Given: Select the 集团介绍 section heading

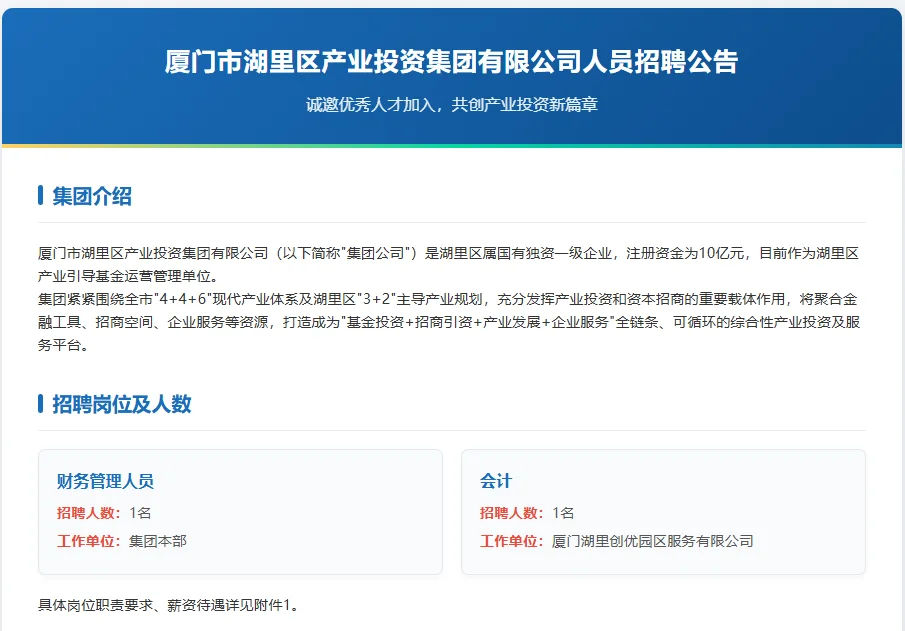Looking at the screenshot, I should point(92,196).
